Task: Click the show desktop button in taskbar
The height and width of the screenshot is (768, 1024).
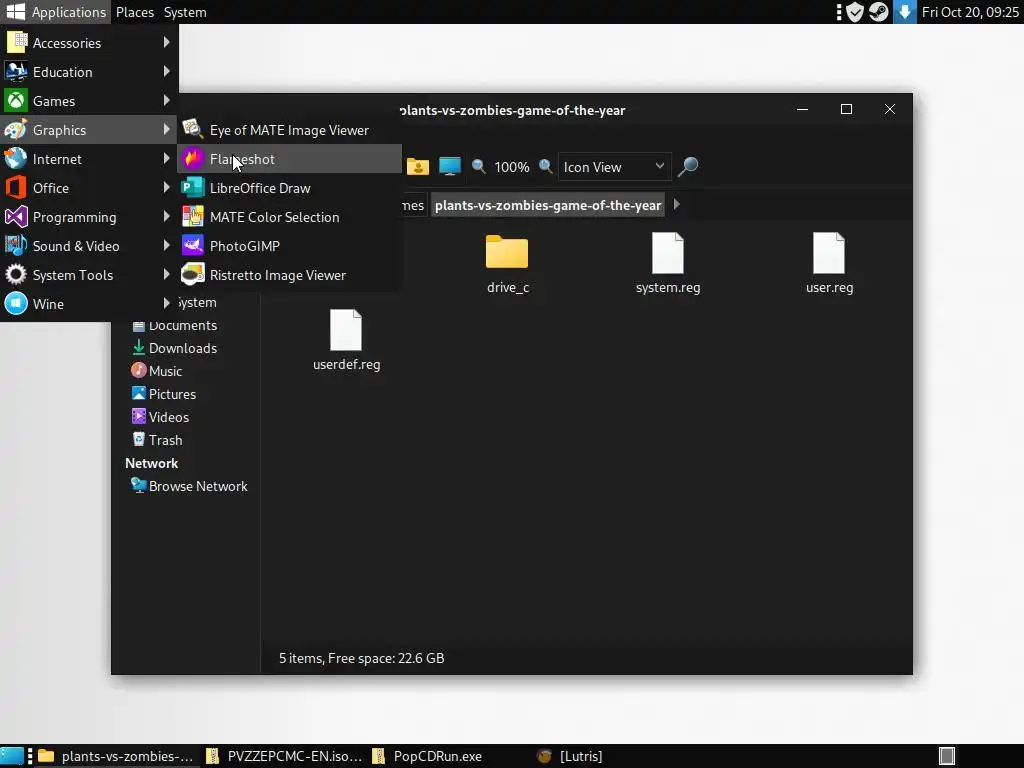Action: [12, 756]
